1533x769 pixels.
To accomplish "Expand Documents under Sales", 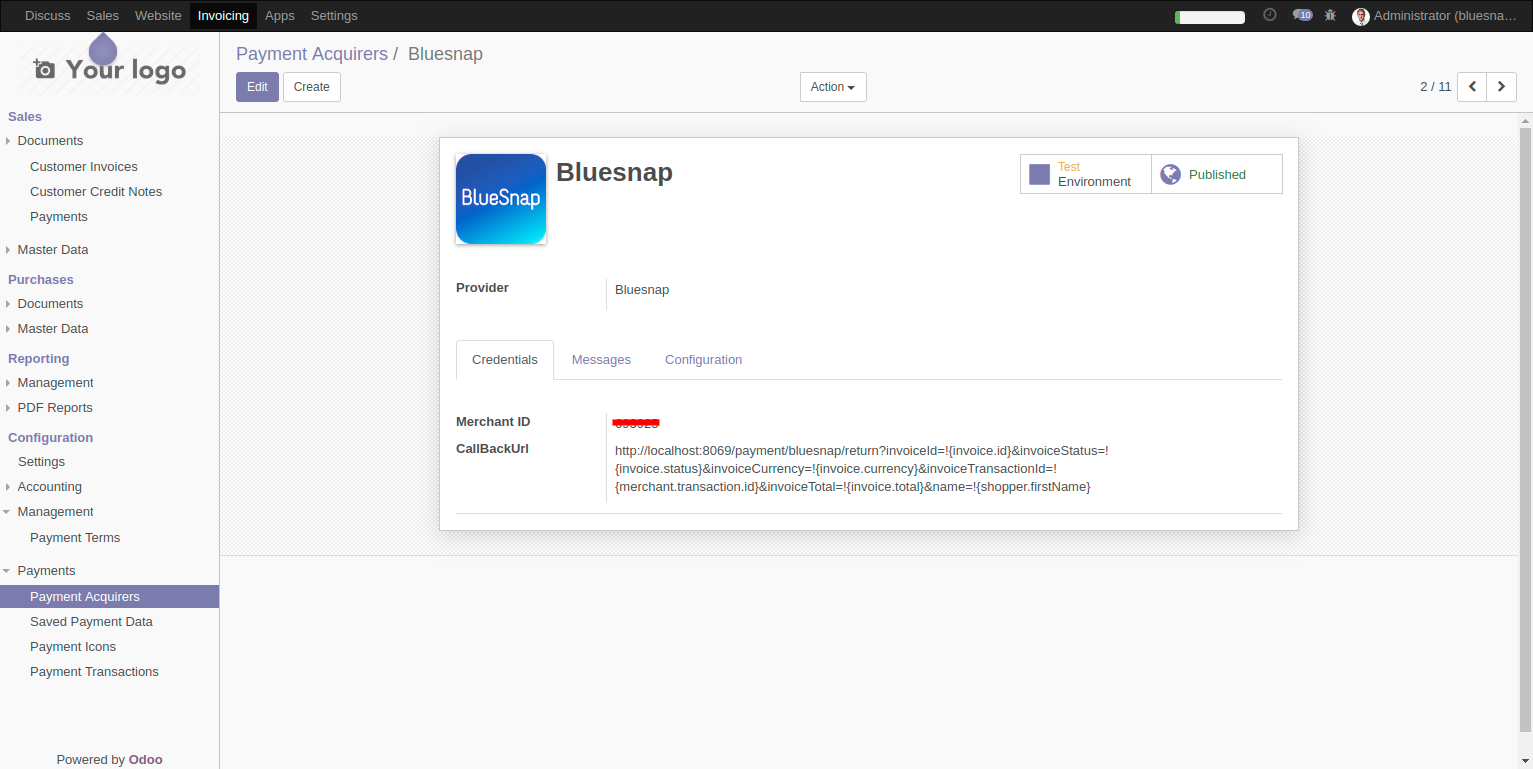I will coord(50,141).
